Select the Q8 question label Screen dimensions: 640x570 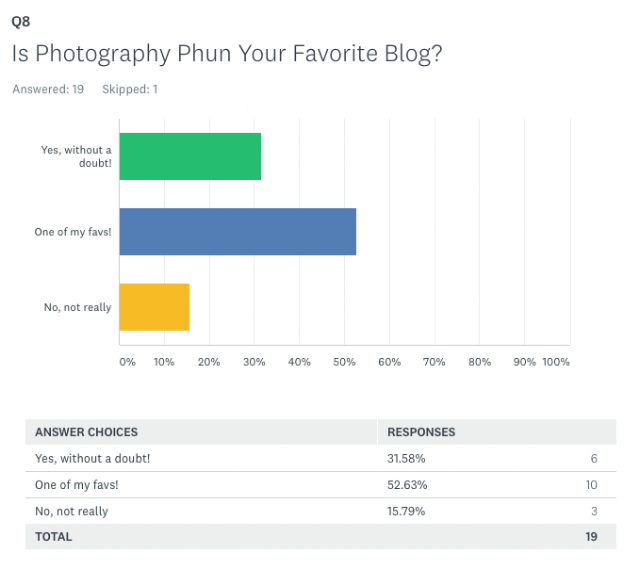click(x=21, y=21)
